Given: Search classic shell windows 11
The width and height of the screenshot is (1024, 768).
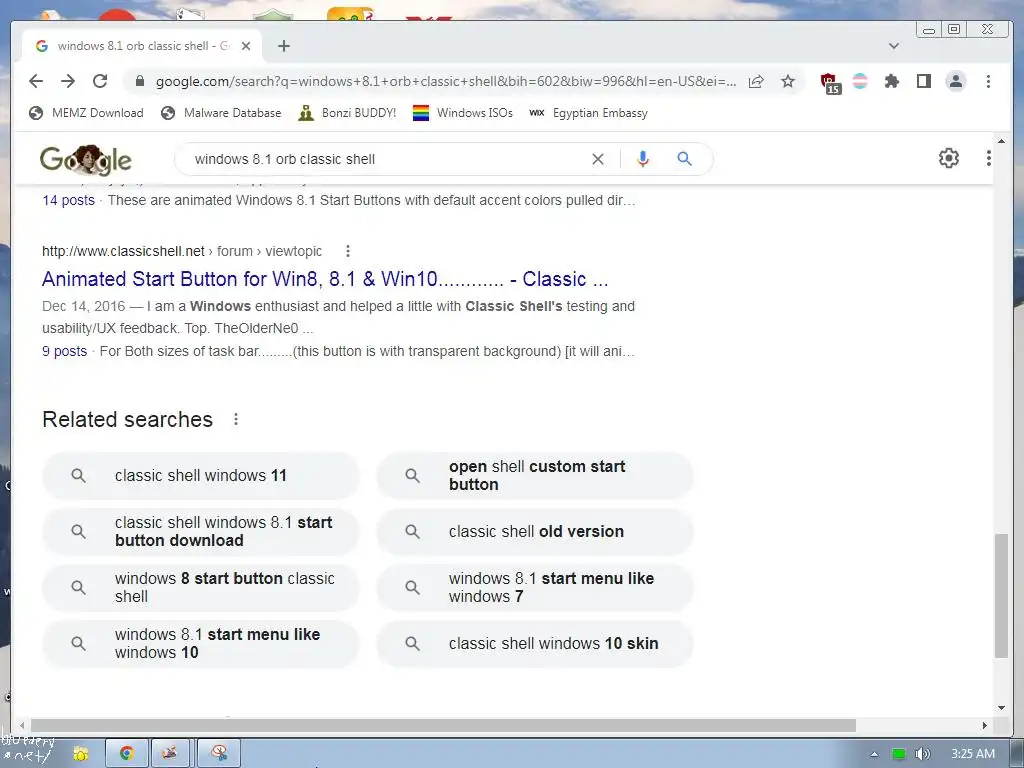Looking at the screenshot, I should (x=200, y=475).
